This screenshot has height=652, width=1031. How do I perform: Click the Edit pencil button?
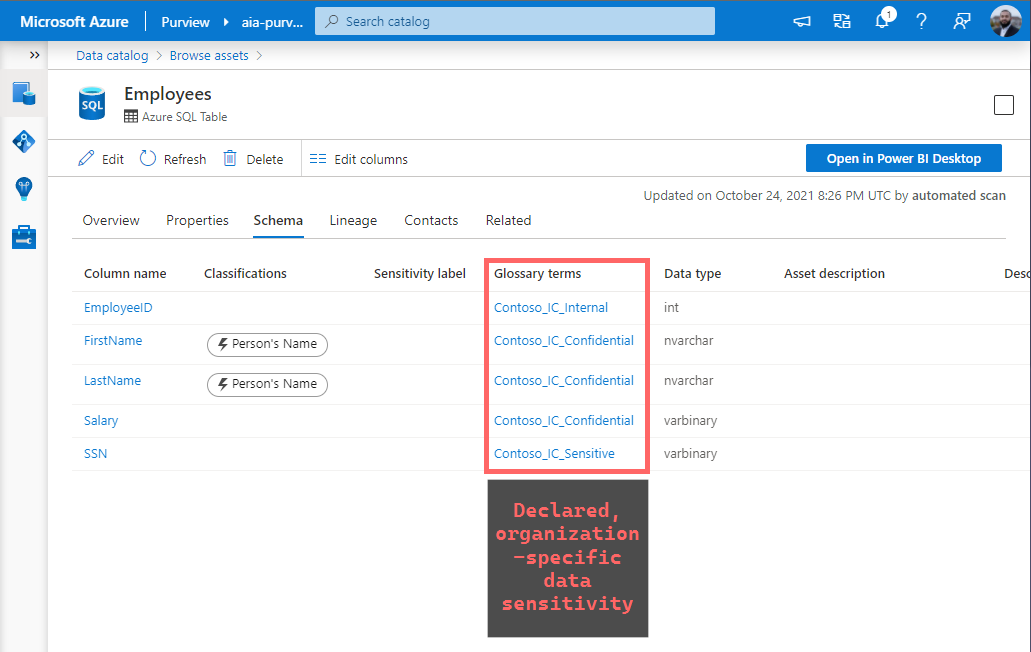101,159
